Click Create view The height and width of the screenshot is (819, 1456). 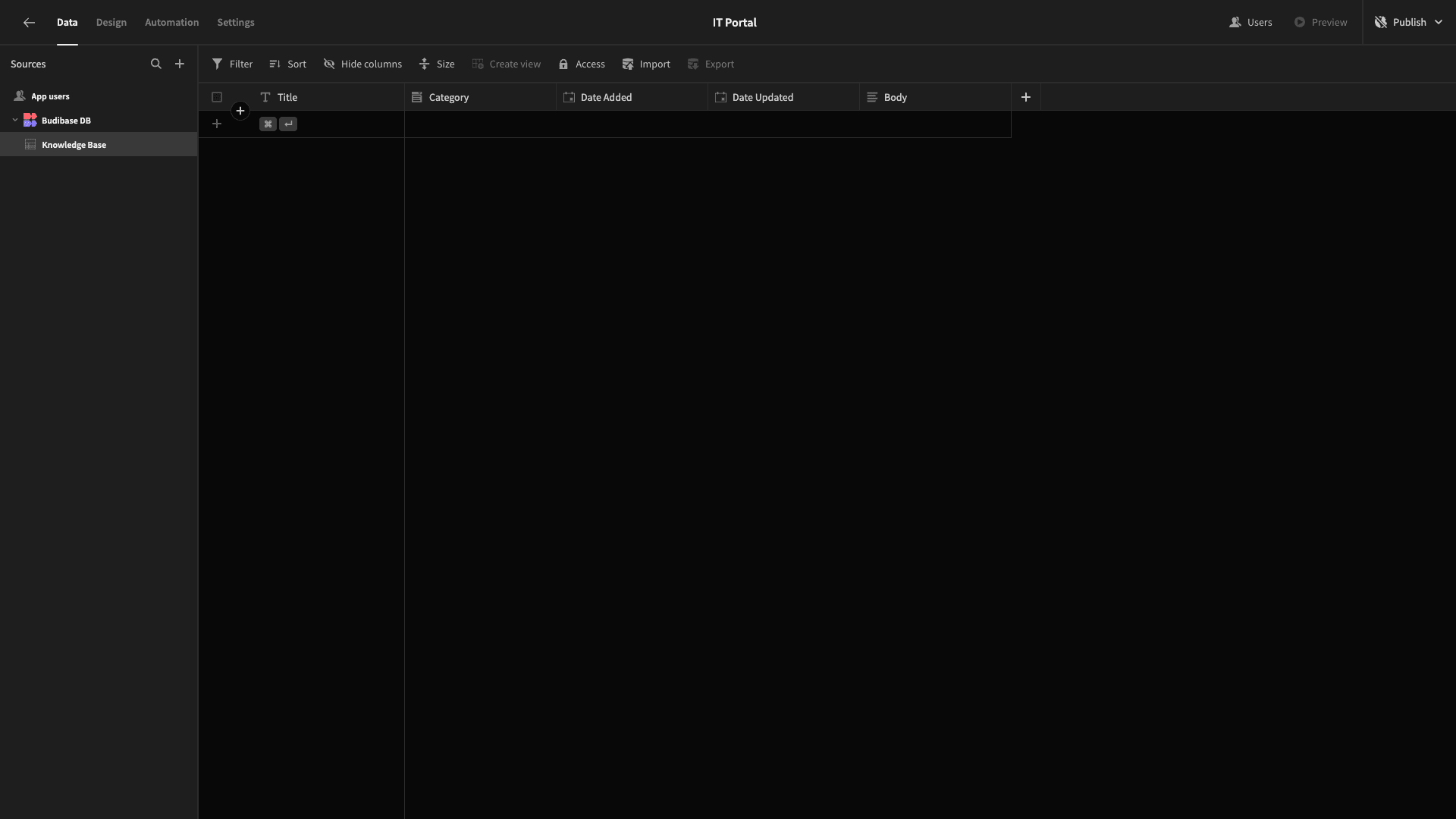pos(506,64)
